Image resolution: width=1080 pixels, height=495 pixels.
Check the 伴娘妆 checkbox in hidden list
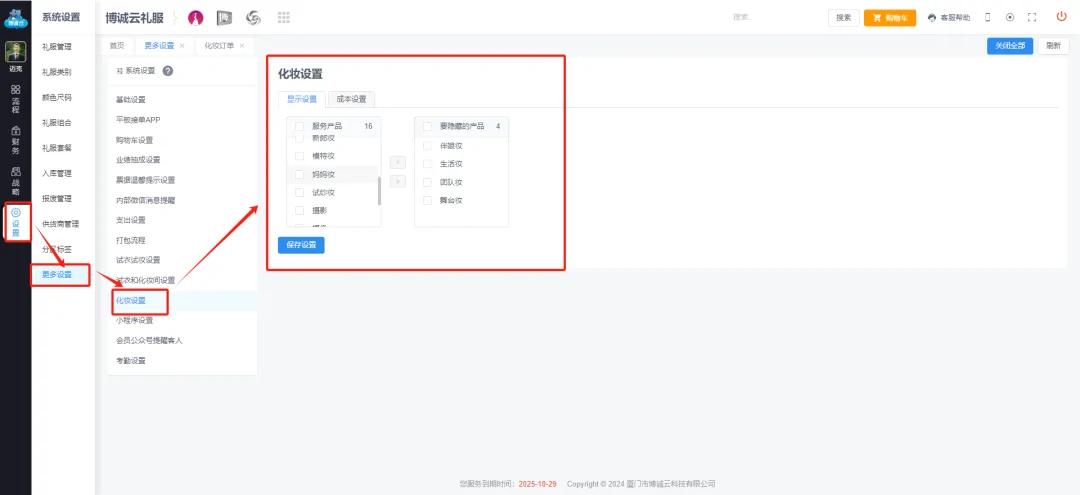(x=428, y=145)
